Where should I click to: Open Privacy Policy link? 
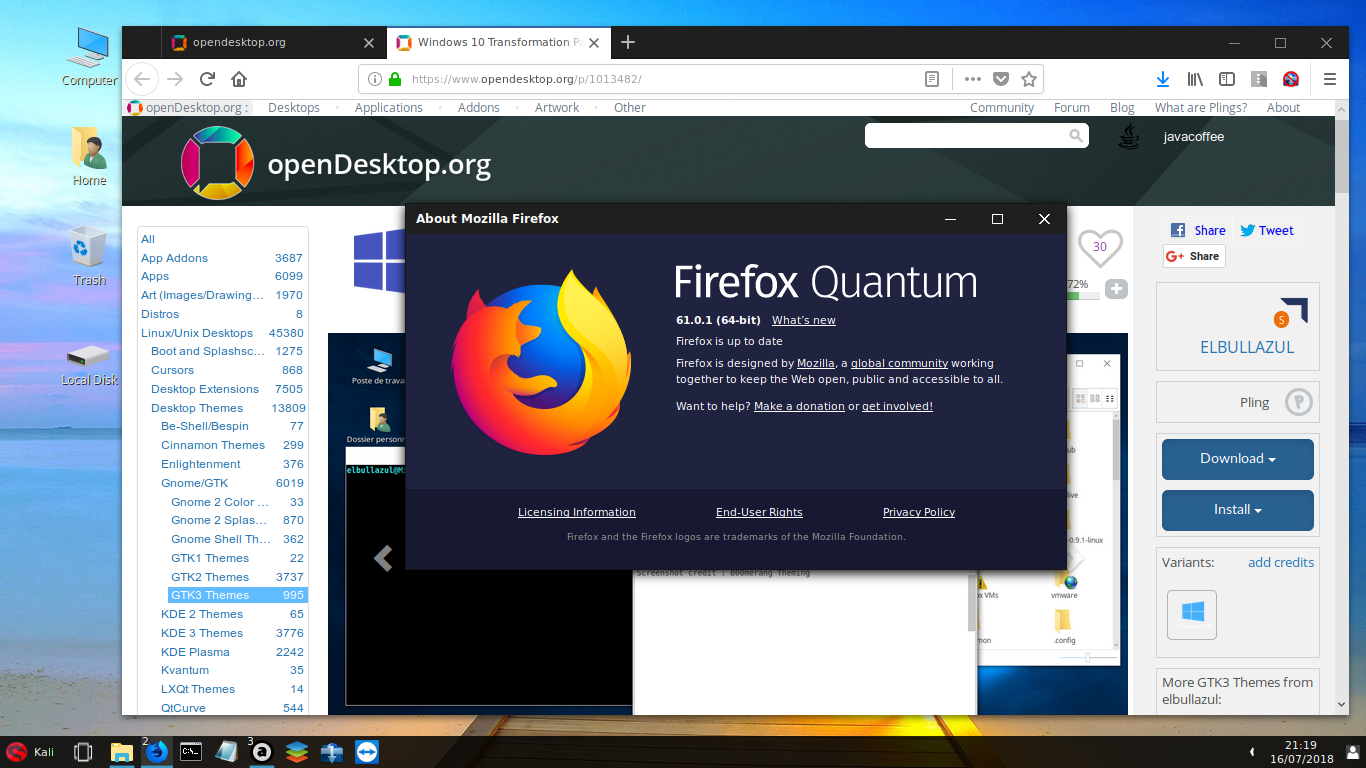coord(919,512)
